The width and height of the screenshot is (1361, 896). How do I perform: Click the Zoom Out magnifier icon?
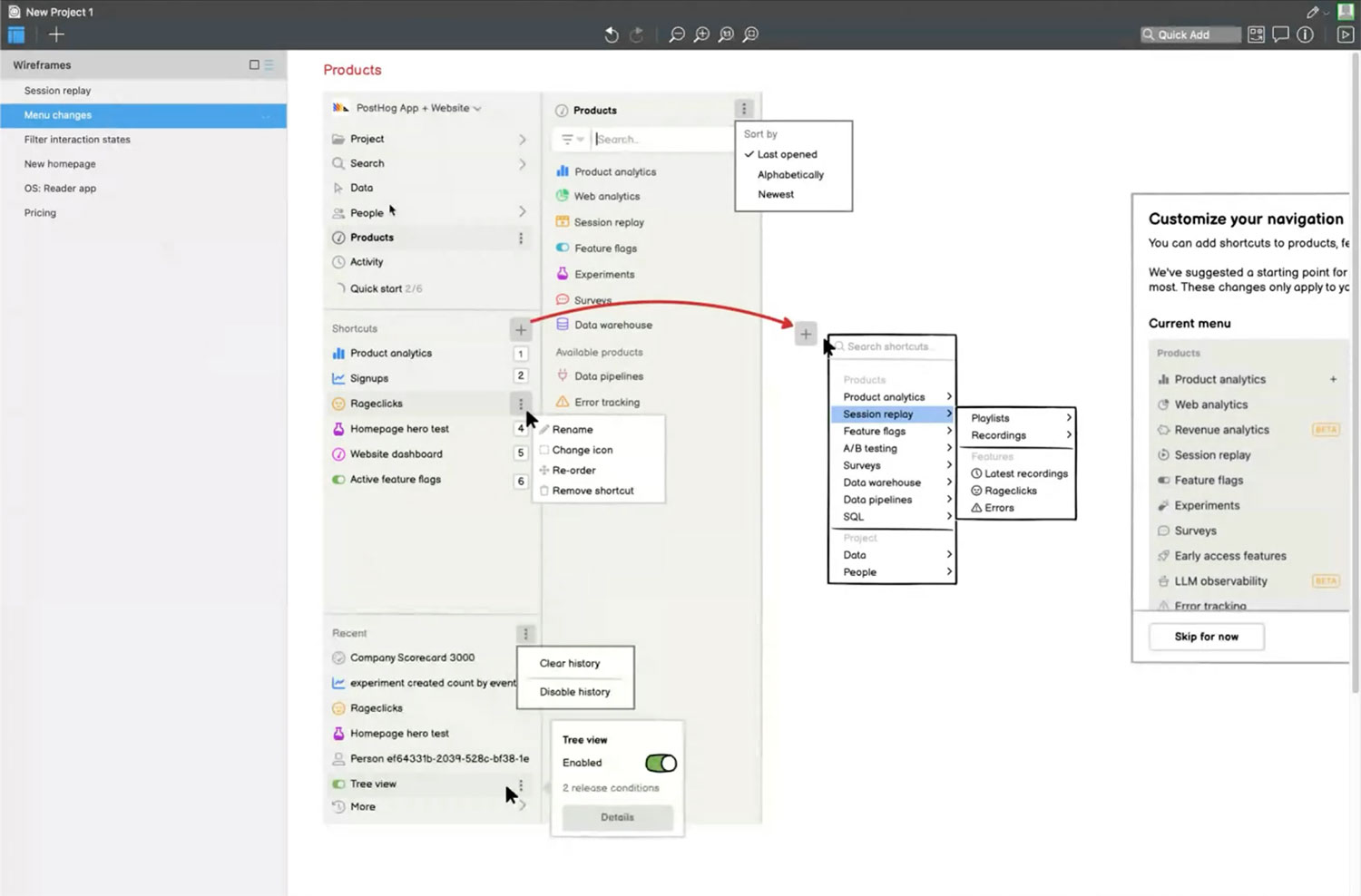click(677, 34)
